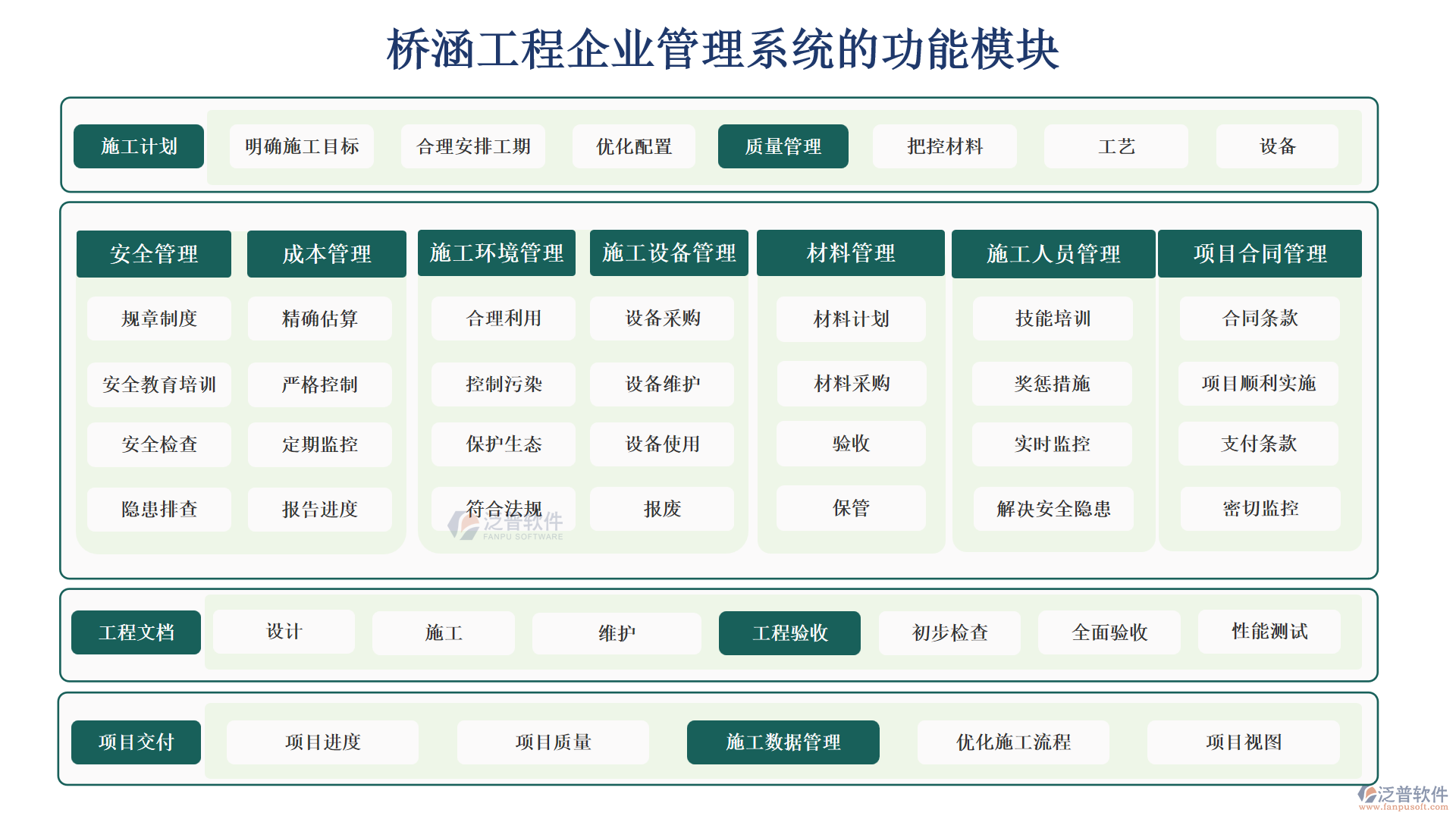Open the 工程验收 module header
Image resolution: width=1456 pixels, height=819 pixels.
click(x=789, y=633)
